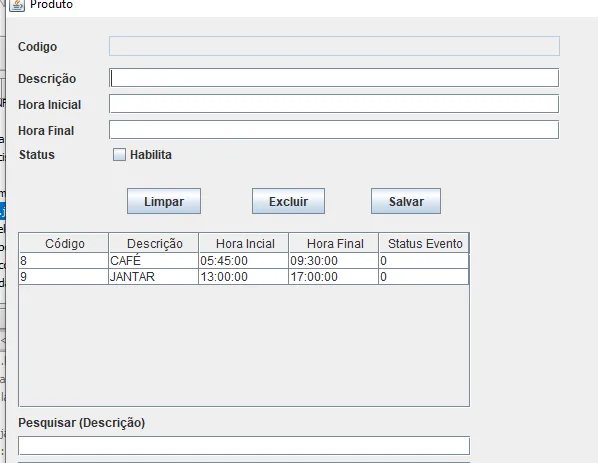Screen dimensions: 598x463
Task: Focus the Descrição text field
Action: tap(334, 78)
